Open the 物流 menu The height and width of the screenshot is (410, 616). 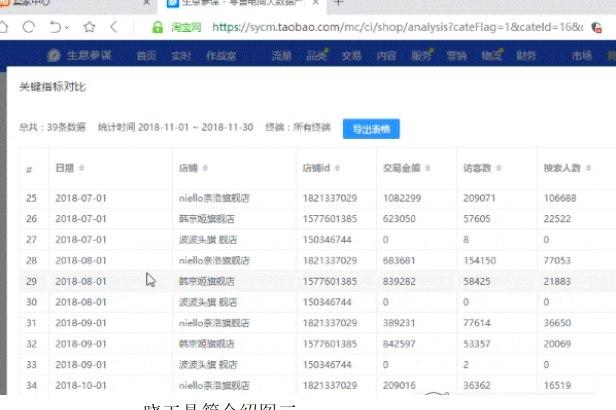[x=491, y=56]
